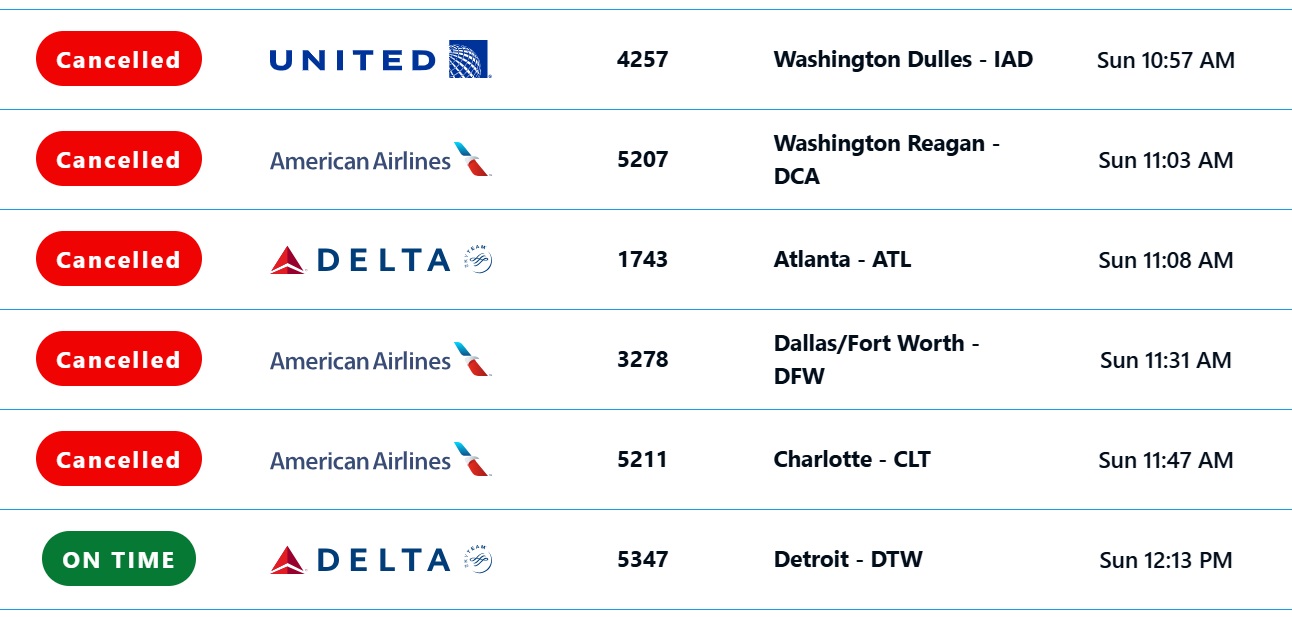Click Delta logo for flight 1743

click(380, 260)
